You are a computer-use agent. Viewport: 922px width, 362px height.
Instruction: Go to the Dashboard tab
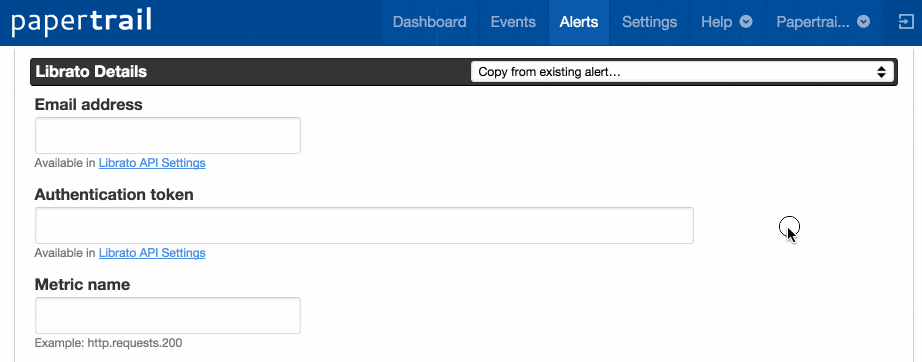(429, 22)
